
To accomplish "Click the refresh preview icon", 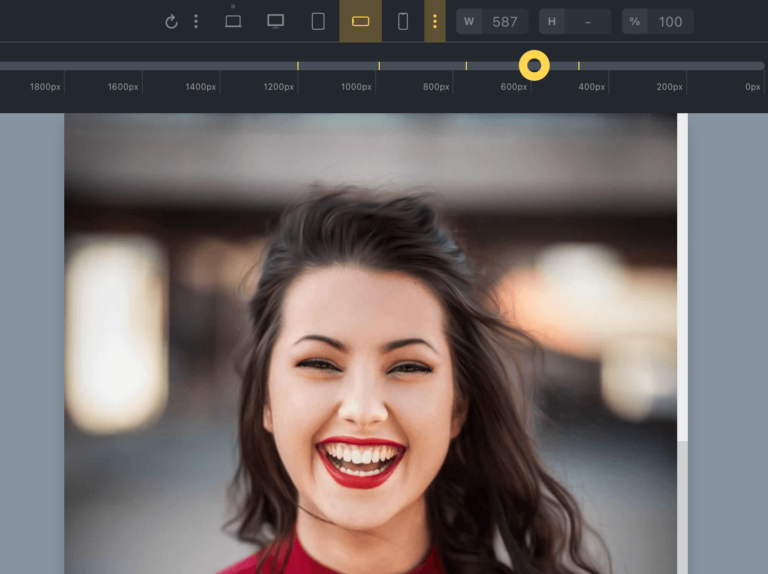I will coord(171,22).
